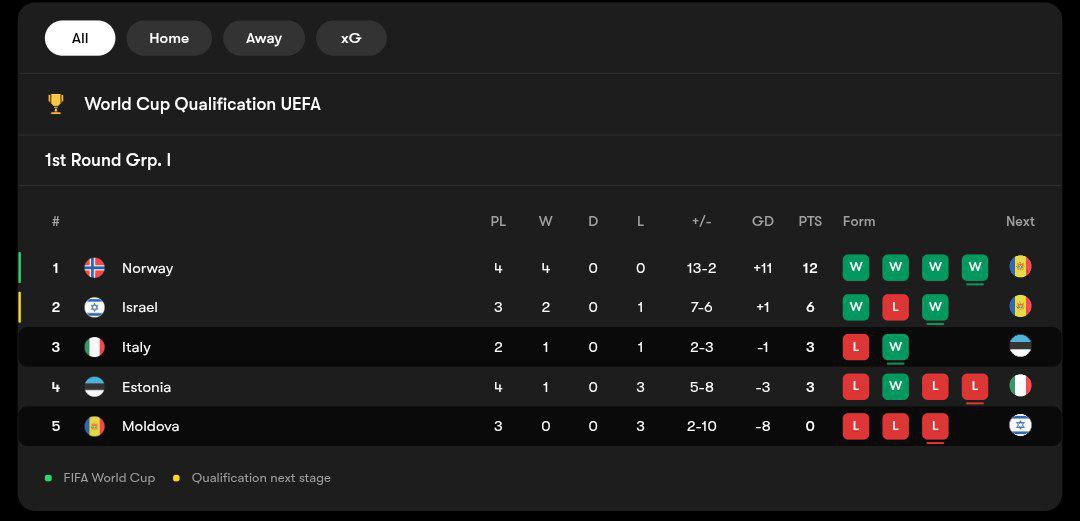This screenshot has width=1080, height=521.
Task: Click Moldova's flag icon in team column
Action: pyautogui.click(x=94, y=426)
